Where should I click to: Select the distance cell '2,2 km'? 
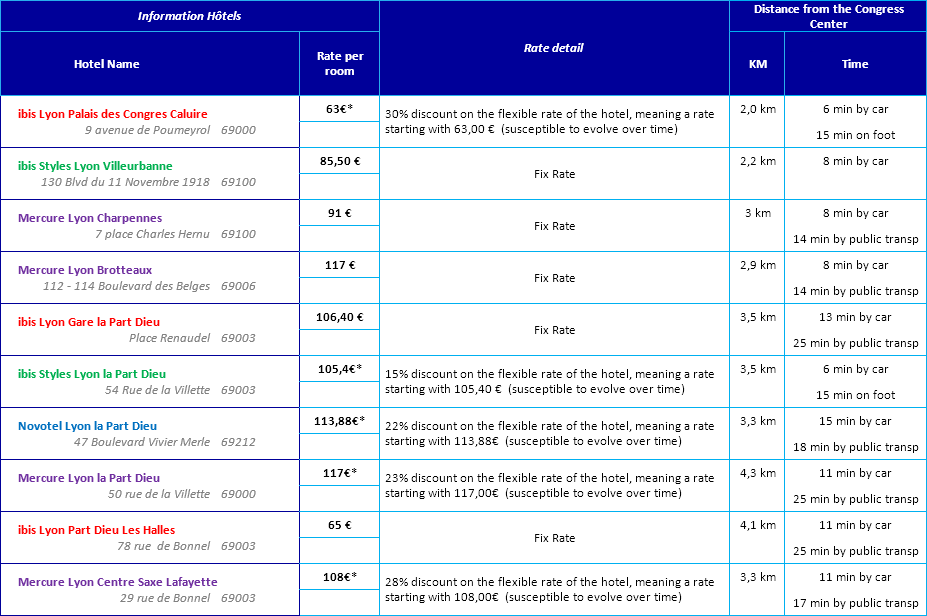pos(758,161)
